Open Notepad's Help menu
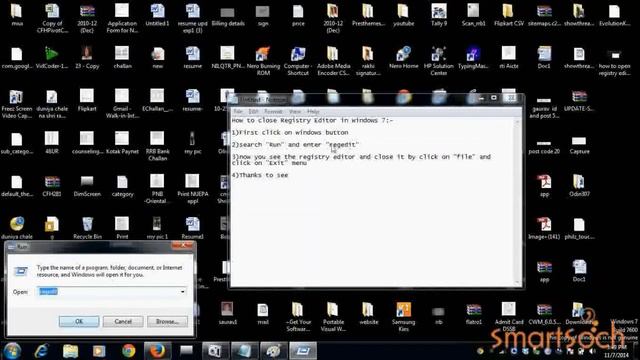Screen dimensions: 640x360 click(313, 111)
